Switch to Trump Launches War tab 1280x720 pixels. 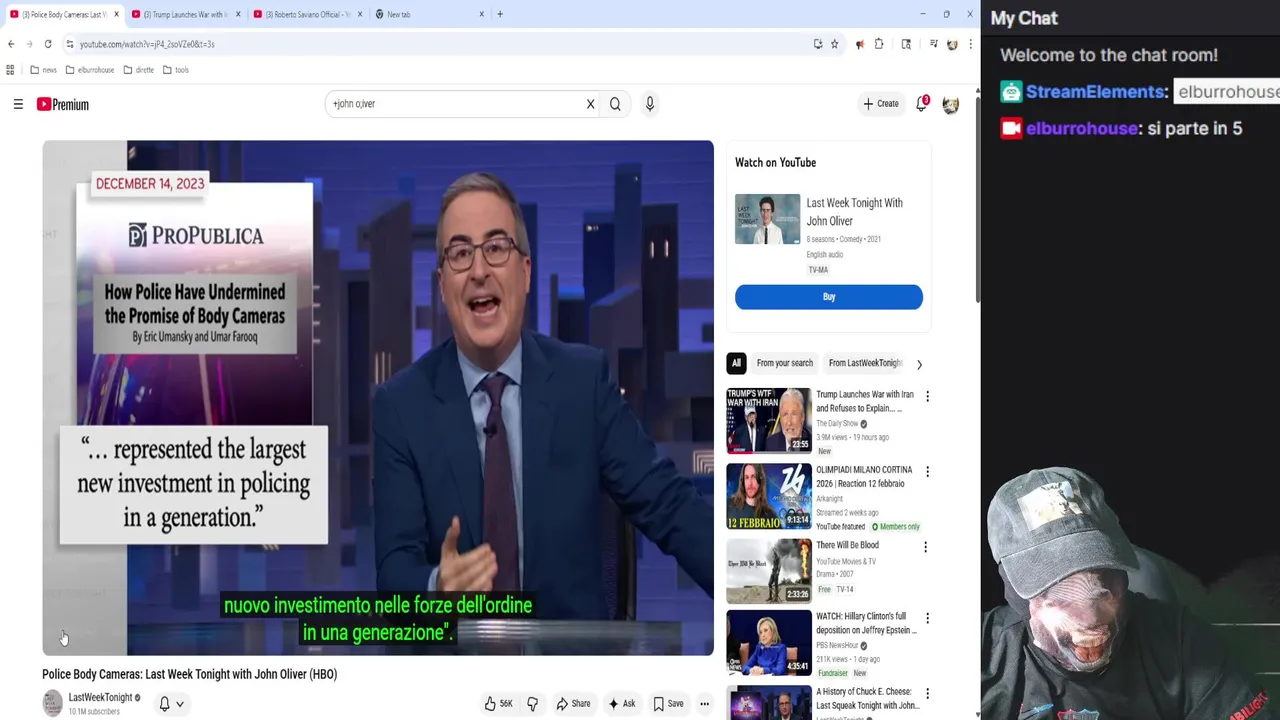[x=183, y=14]
